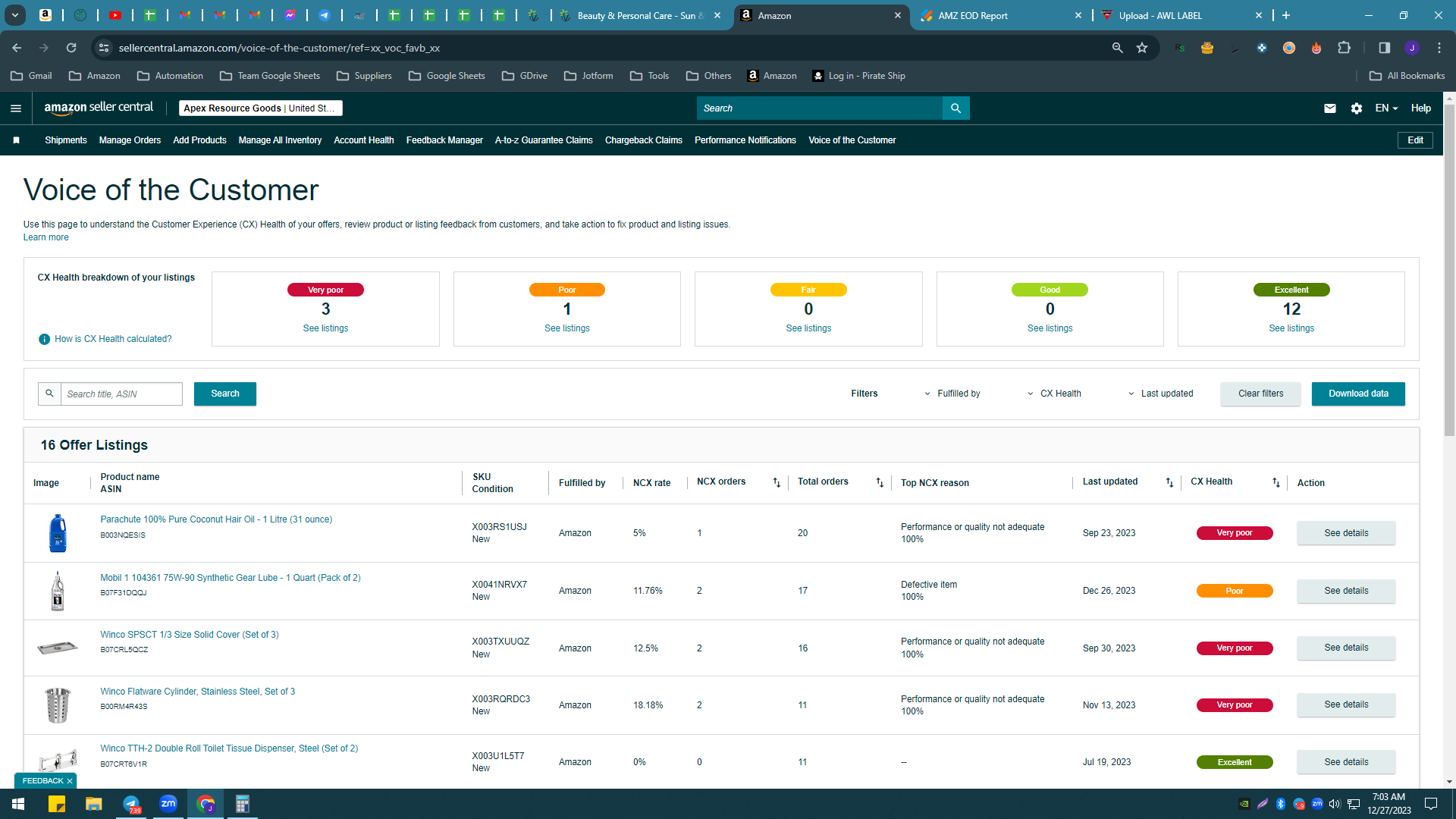The image size is (1456, 819).
Task: Close the FEEDBACK tab with its X
Action: [x=70, y=781]
